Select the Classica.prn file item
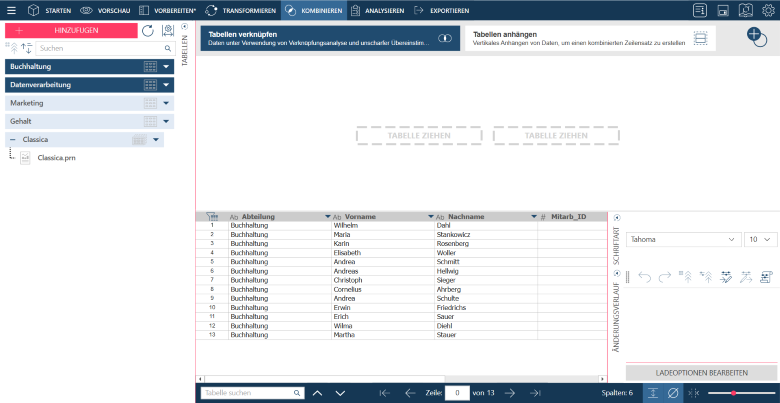Image resolution: width=780 pixels, height=403 pixels. [x=57, y=158]
